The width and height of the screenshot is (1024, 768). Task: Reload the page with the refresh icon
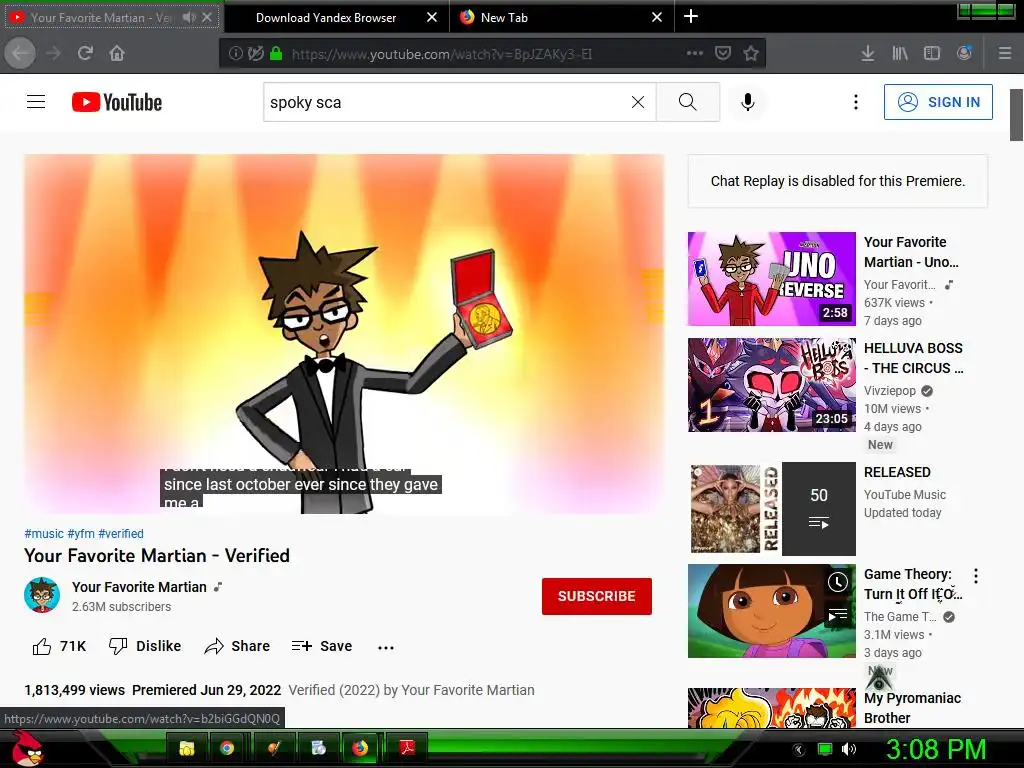tap(85, 53)
